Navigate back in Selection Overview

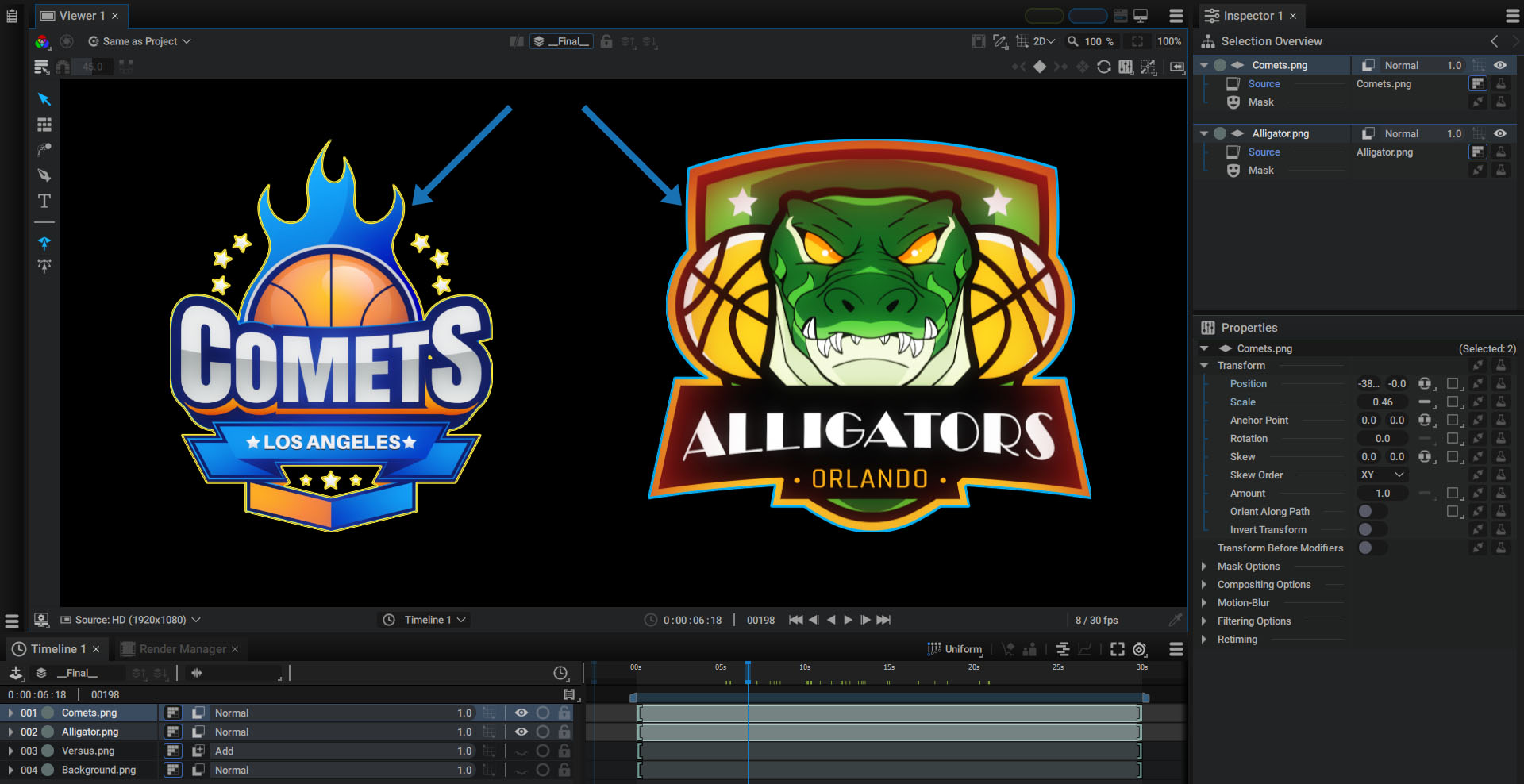[x=1495, y=41]
